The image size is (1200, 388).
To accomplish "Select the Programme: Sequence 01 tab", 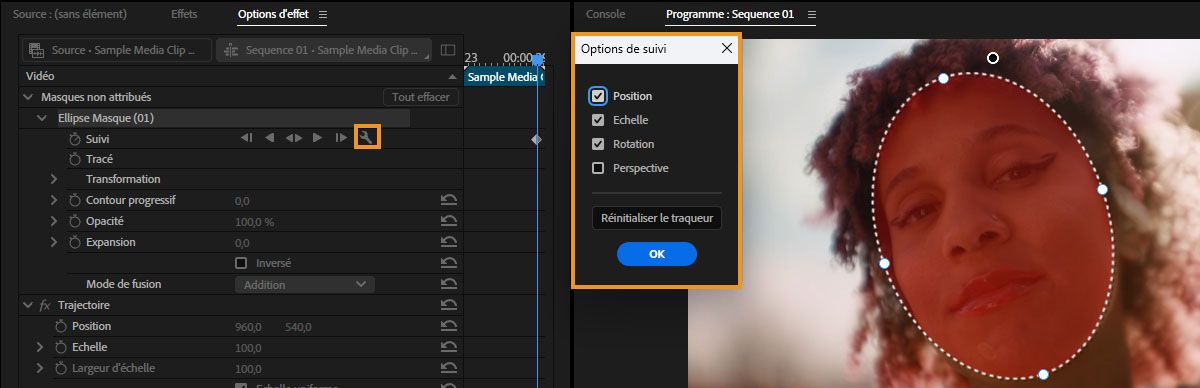I will point(730,15).
